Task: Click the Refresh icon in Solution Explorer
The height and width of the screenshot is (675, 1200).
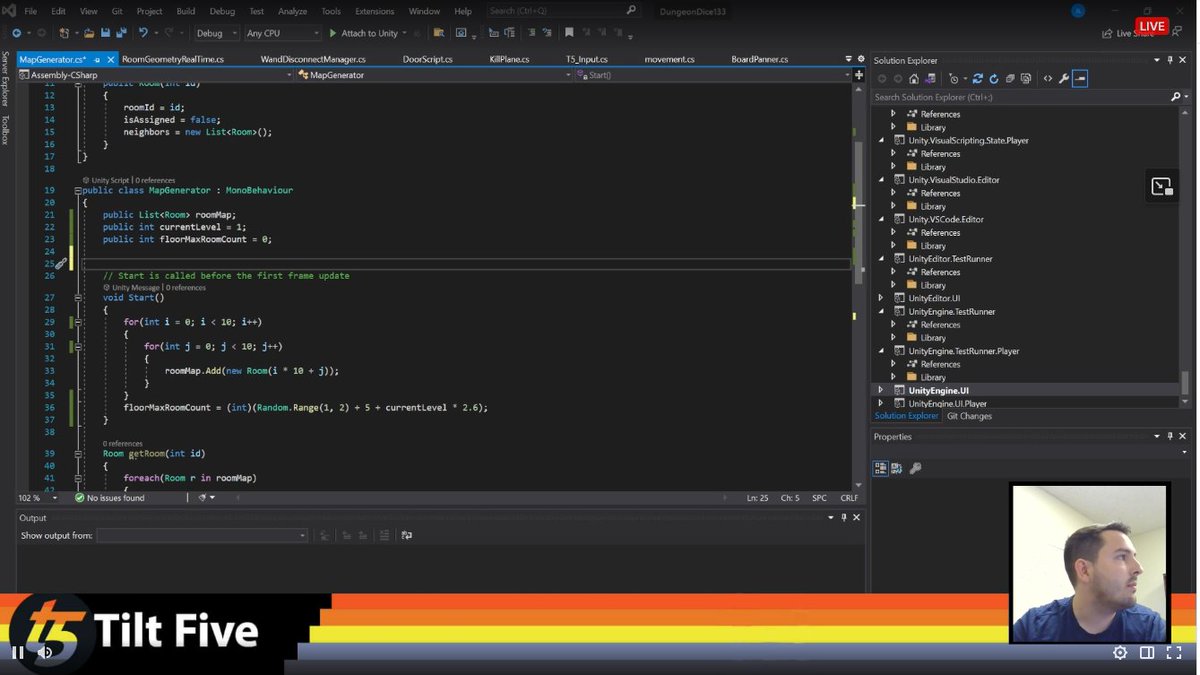Action: tap(993, 78)
